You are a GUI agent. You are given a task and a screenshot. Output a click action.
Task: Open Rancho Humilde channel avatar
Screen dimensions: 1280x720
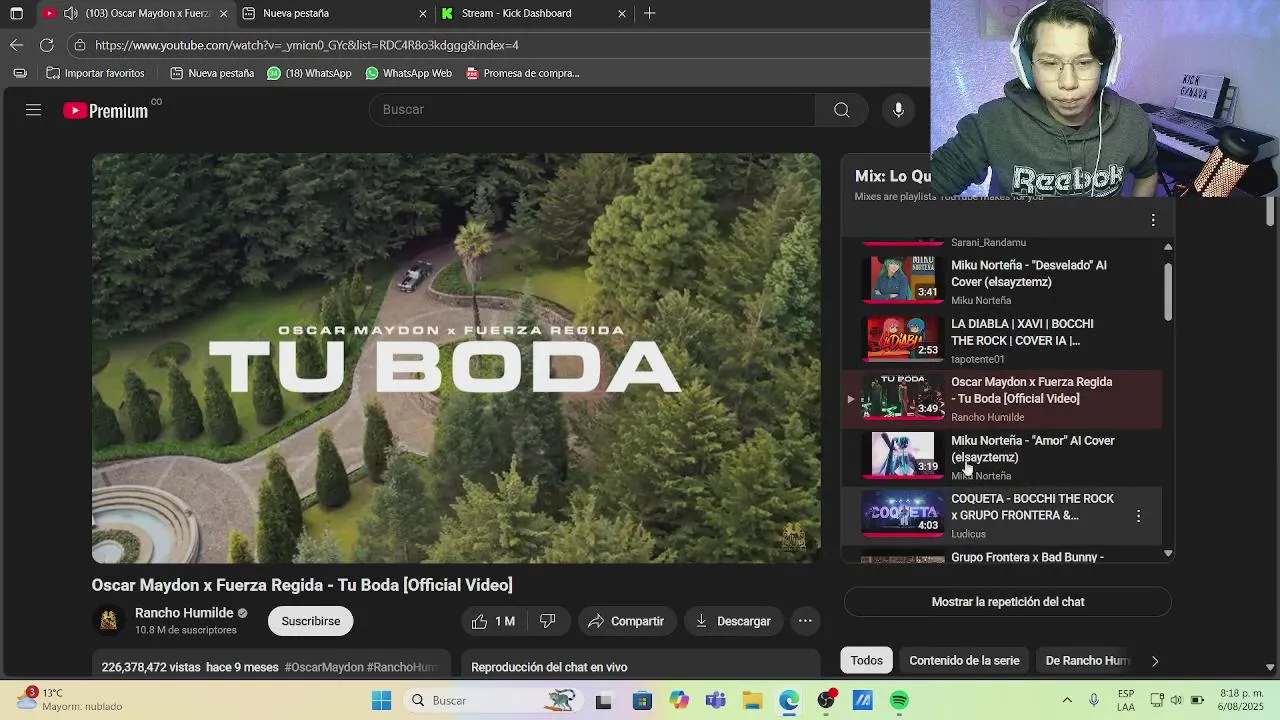pos(108,621)
